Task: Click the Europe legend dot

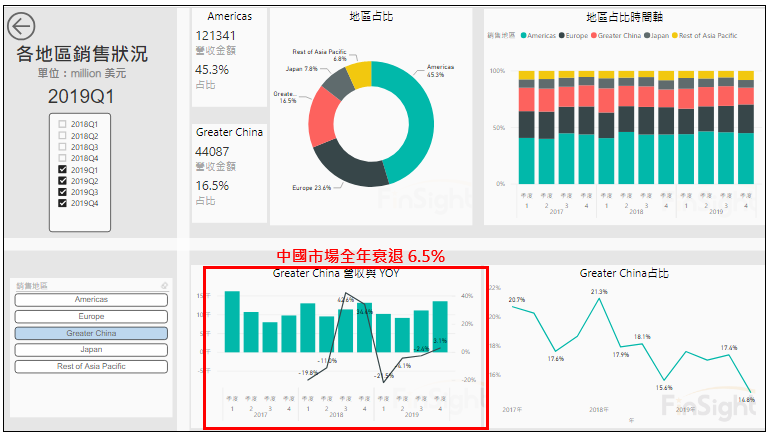Action: coord(562,35)
